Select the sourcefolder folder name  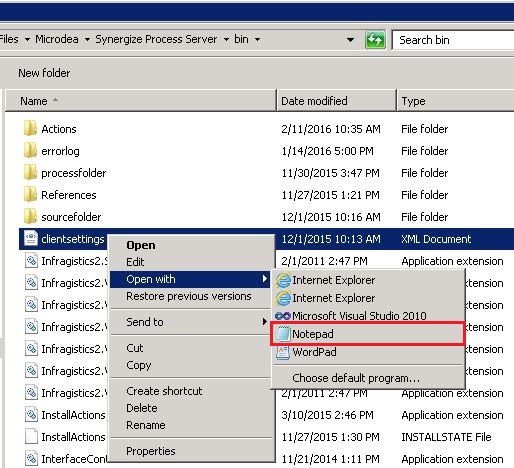click(71, 217)
